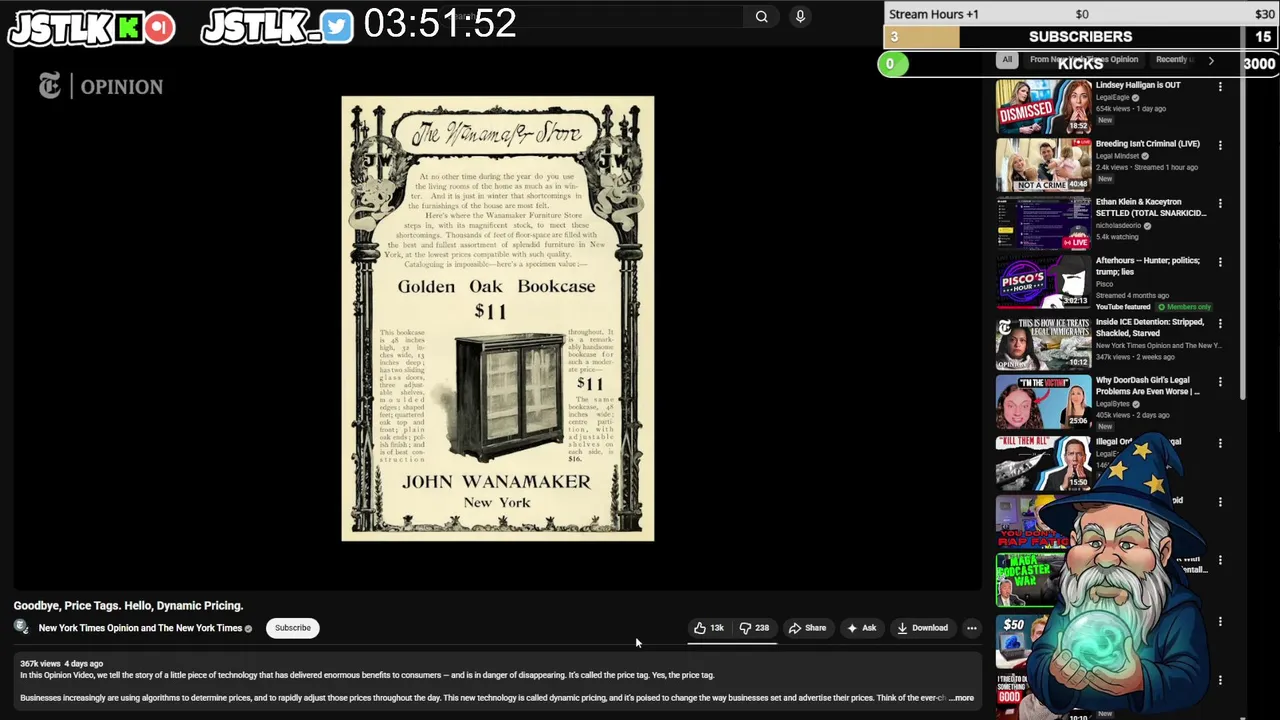
Task: Open the Ask assistant button
Action: (x=861, y=628)
